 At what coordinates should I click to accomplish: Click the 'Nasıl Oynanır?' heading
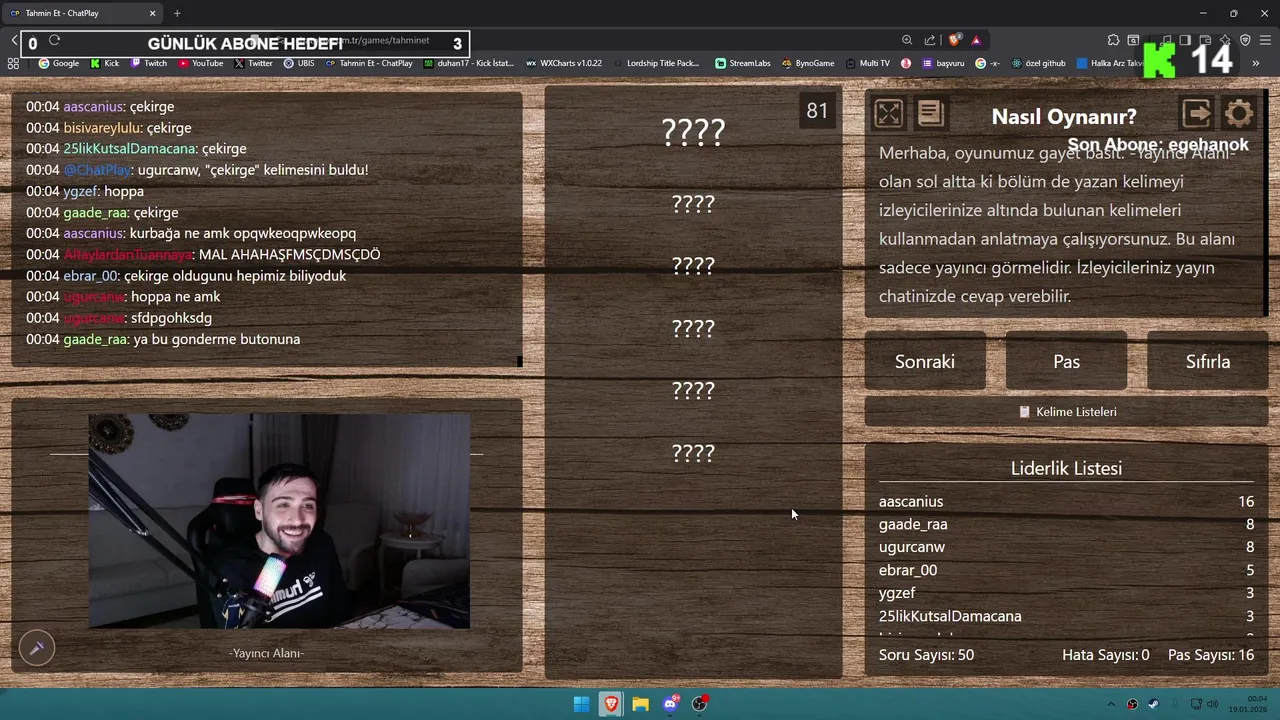point(1064,117)
